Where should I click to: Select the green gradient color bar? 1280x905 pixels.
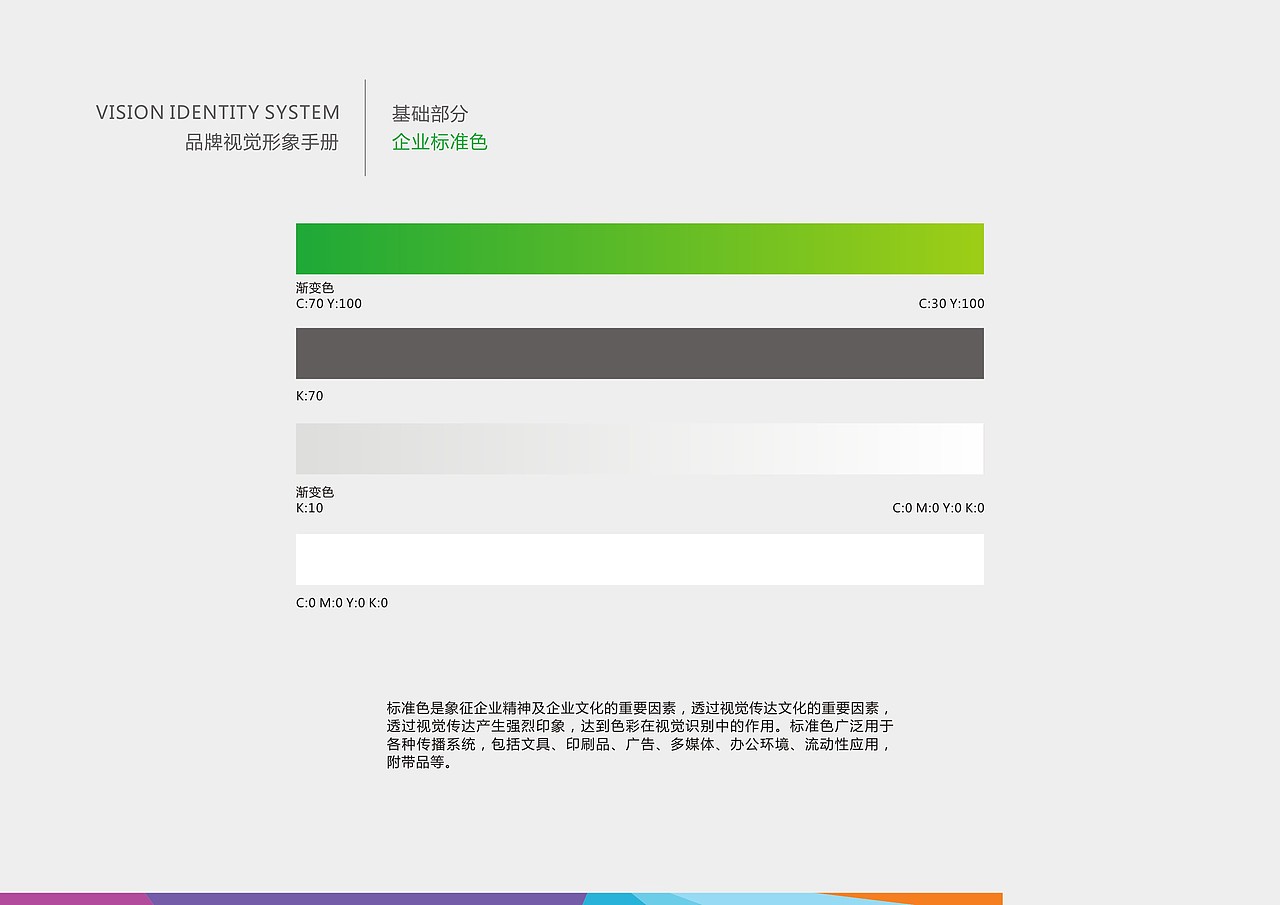(640, 248)
